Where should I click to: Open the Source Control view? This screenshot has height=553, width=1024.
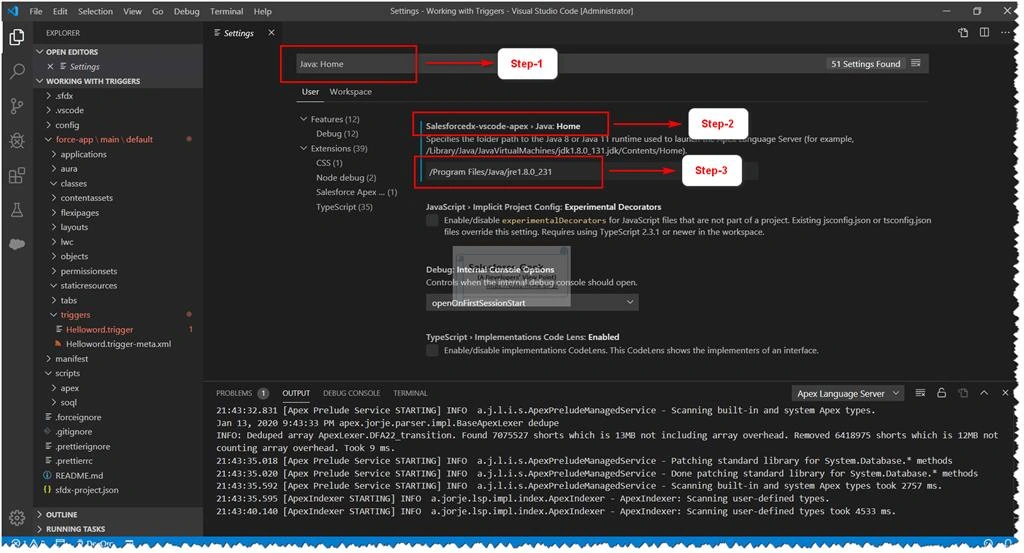pyautogui.click(x=17, y=106)
